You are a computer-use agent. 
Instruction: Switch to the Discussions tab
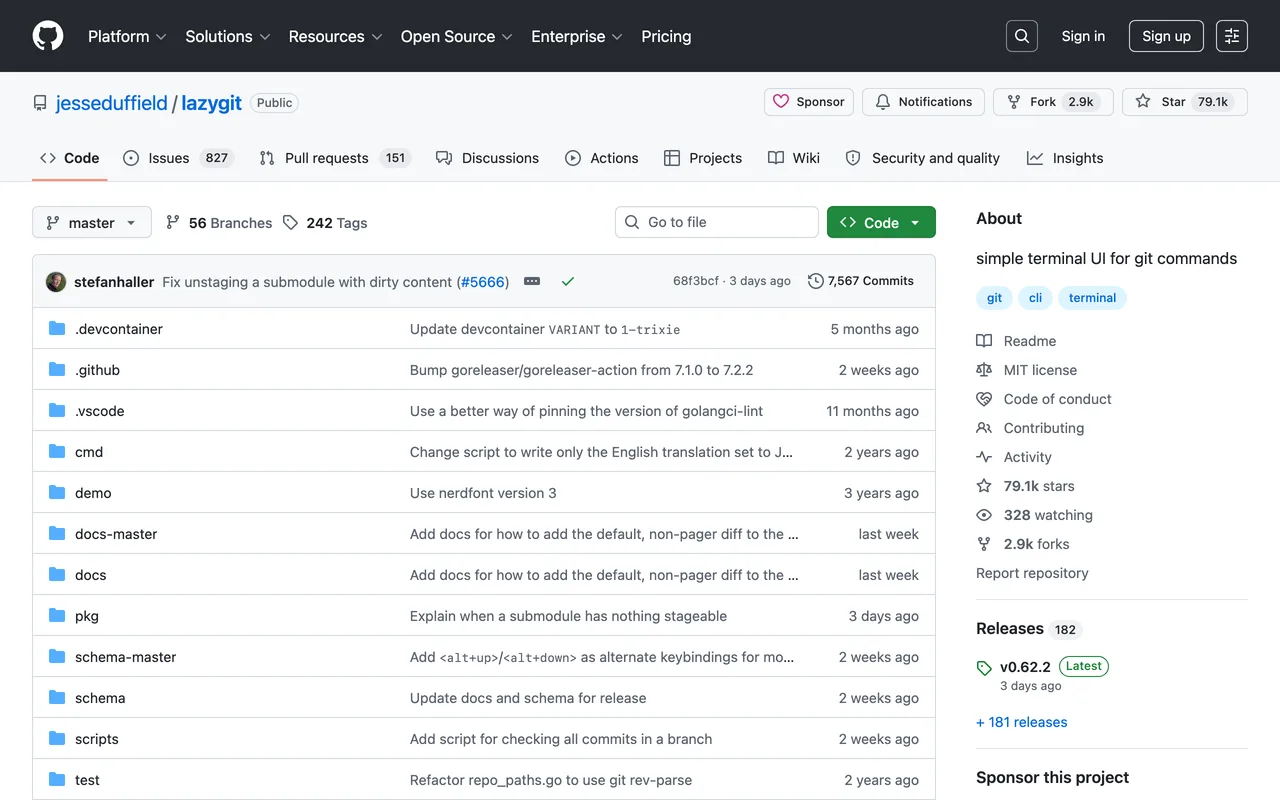point(487,158)
